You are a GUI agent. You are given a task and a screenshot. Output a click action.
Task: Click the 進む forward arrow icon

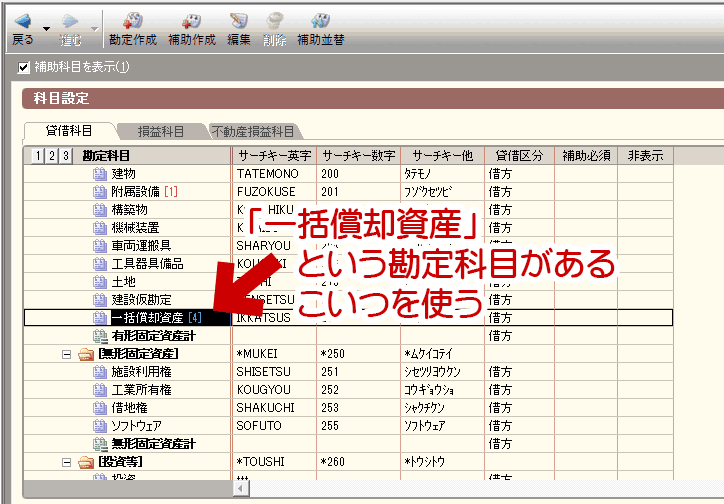(x=70, y=21)
